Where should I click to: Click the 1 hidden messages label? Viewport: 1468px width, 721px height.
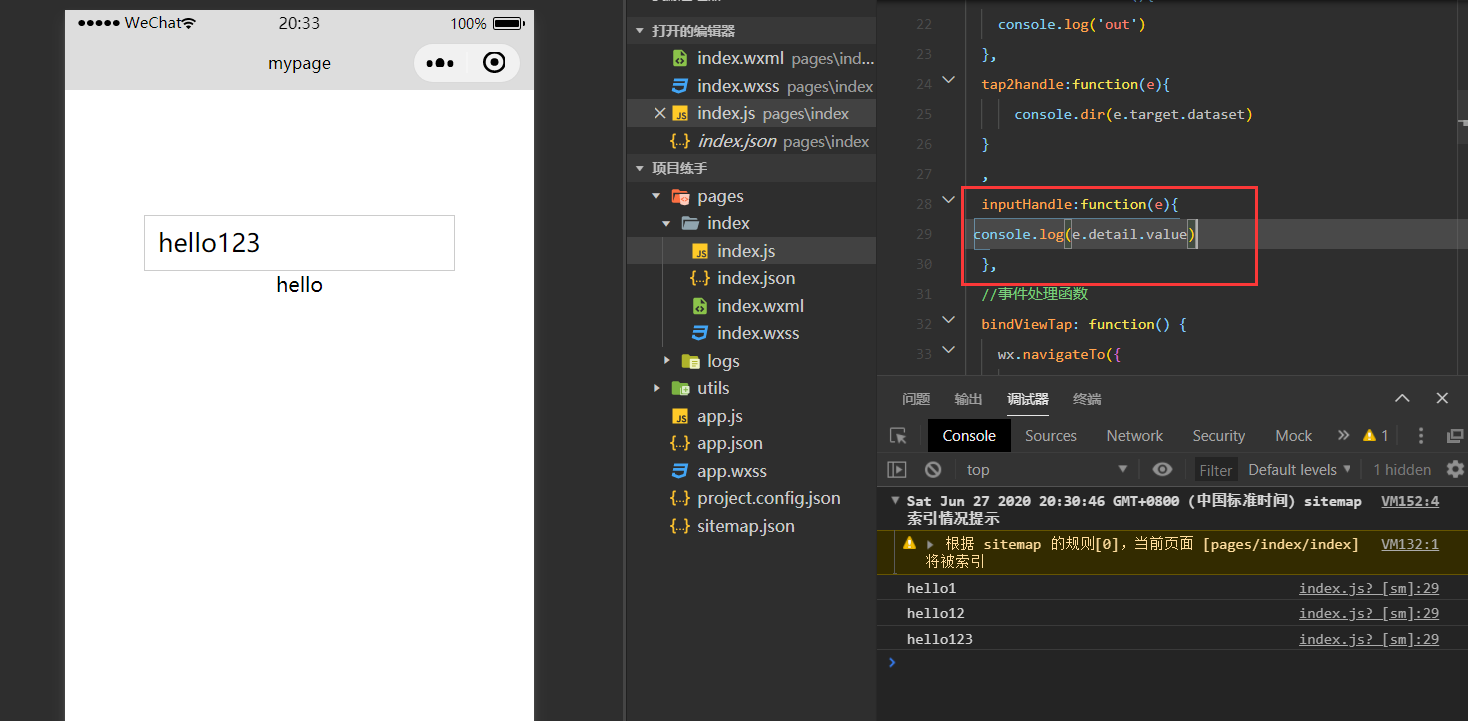tap(1402, 469)
